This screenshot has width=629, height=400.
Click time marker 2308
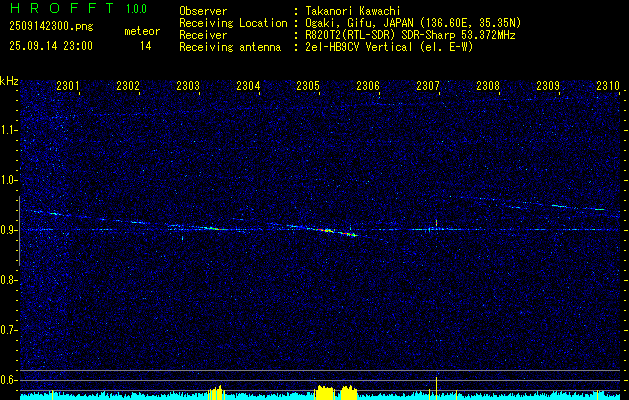tap(488, 85)
